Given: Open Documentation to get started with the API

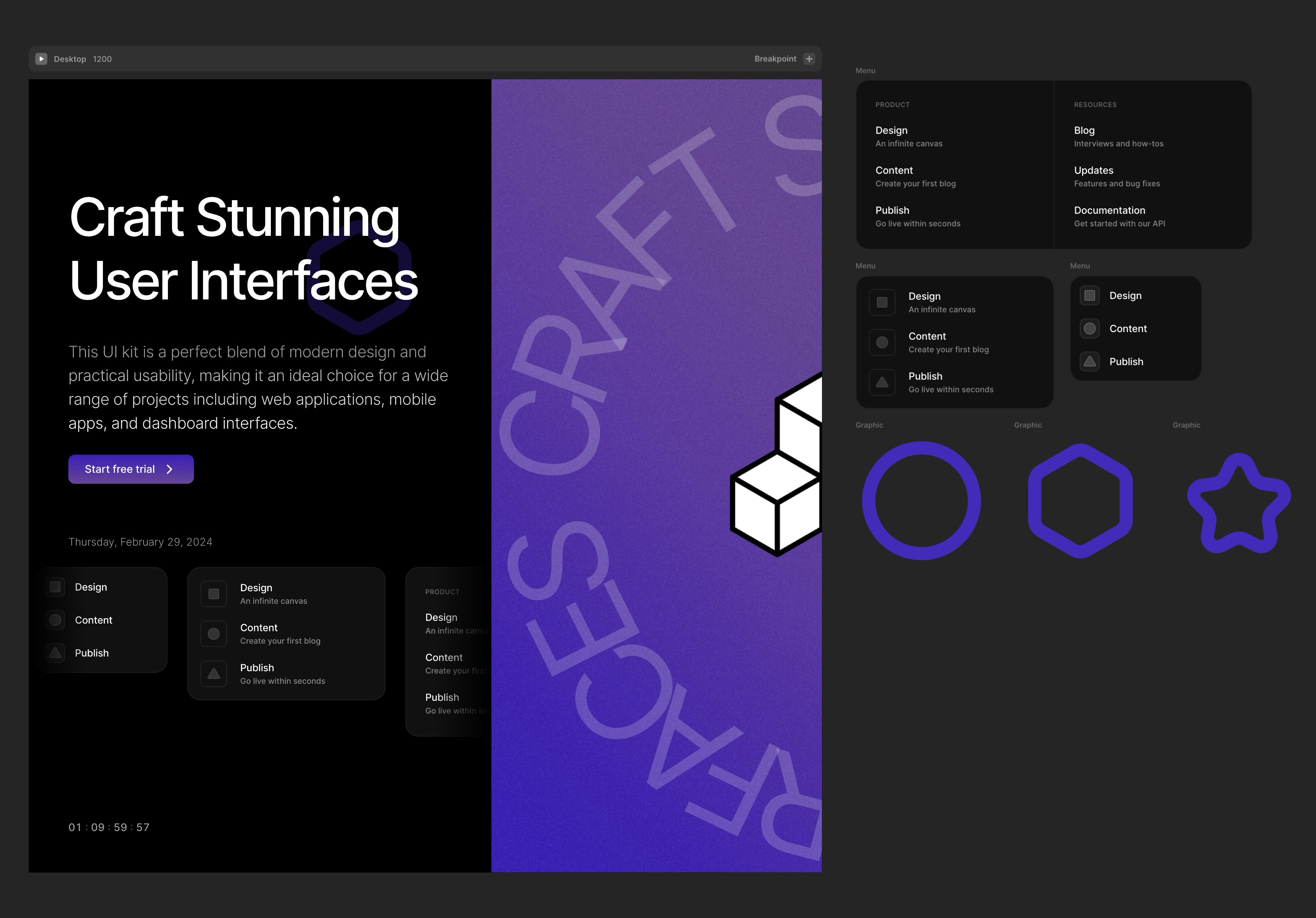Looking at the screenshot, I should [1110, 210].
